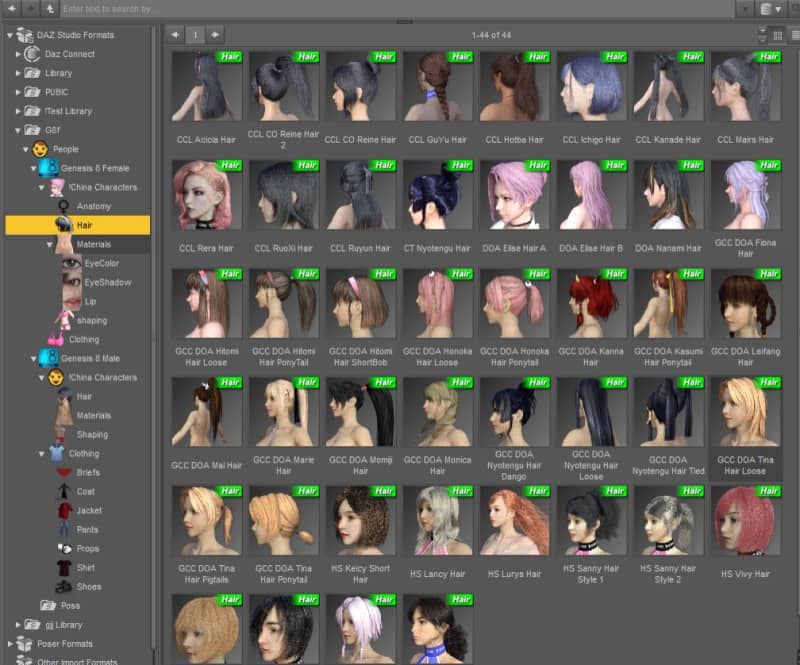This screenshot has width=800, height=665.
Task: Click the Poser Formats icon
Action: point(24,644)
